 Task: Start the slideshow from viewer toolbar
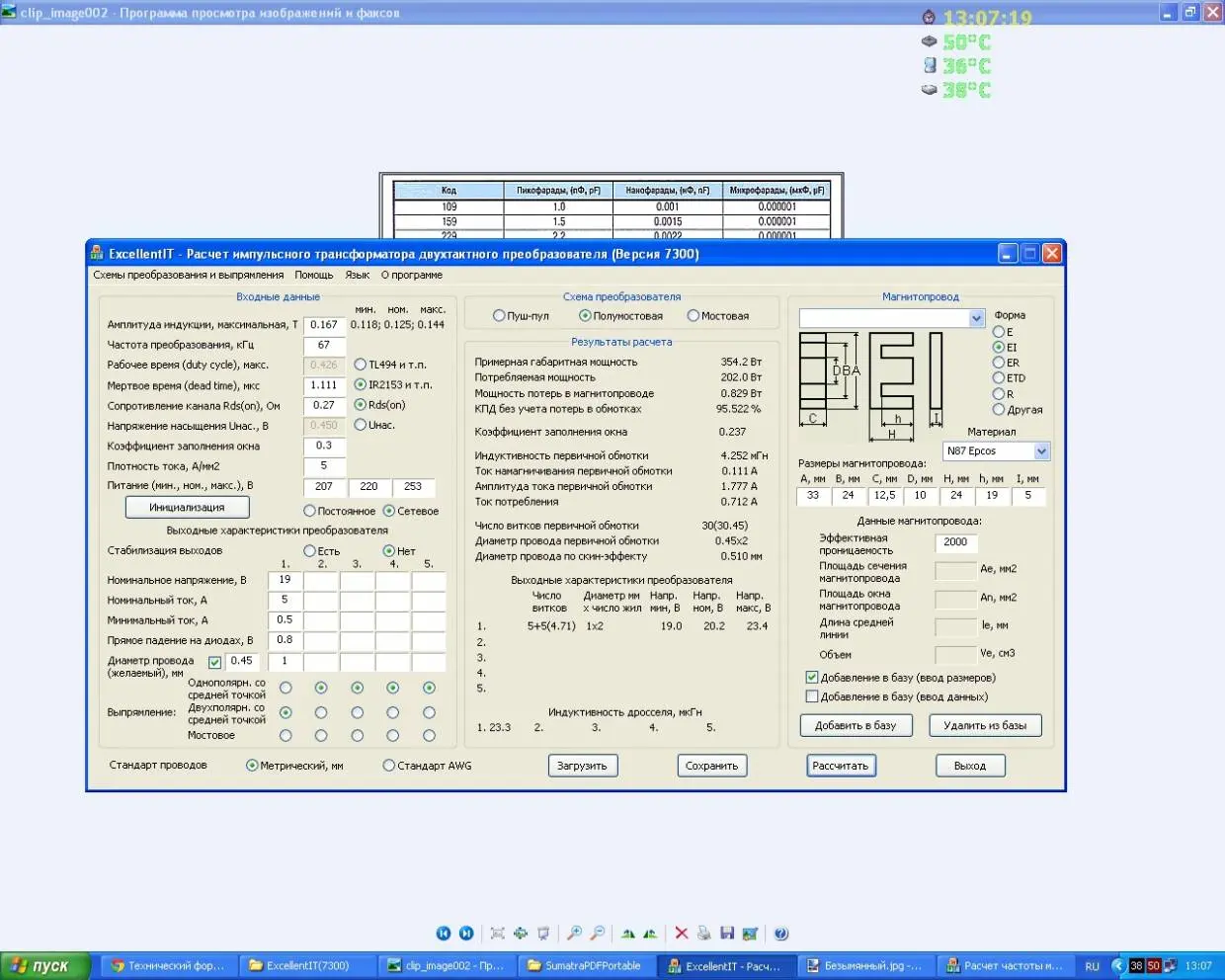543,934
